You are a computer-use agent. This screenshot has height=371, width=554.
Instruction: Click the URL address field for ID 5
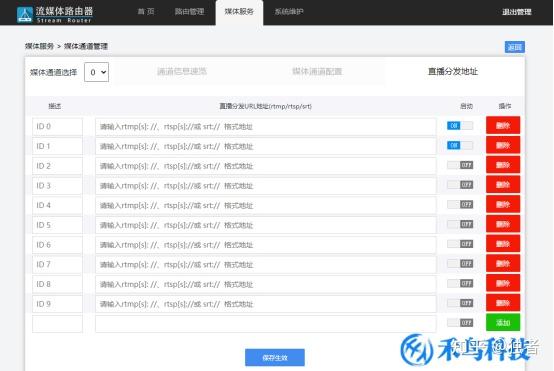pos(266,225)
